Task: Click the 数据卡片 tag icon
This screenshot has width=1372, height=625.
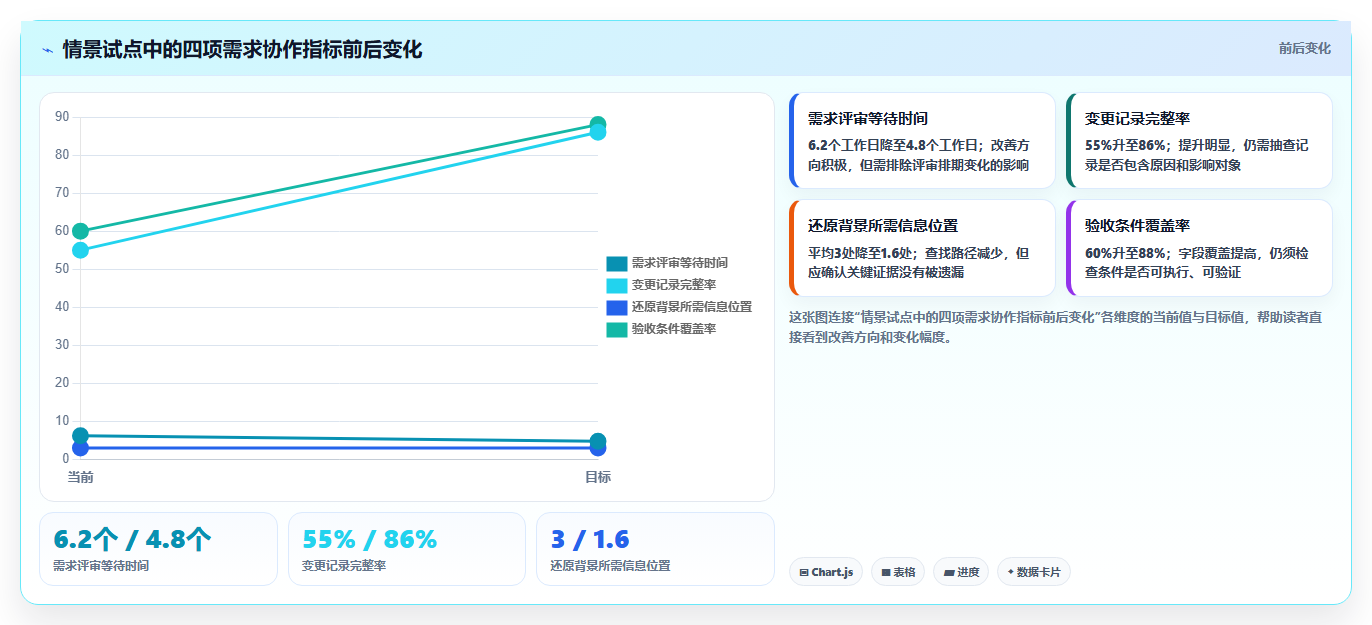Action: pyautogui.click(x=1011, y=573)
